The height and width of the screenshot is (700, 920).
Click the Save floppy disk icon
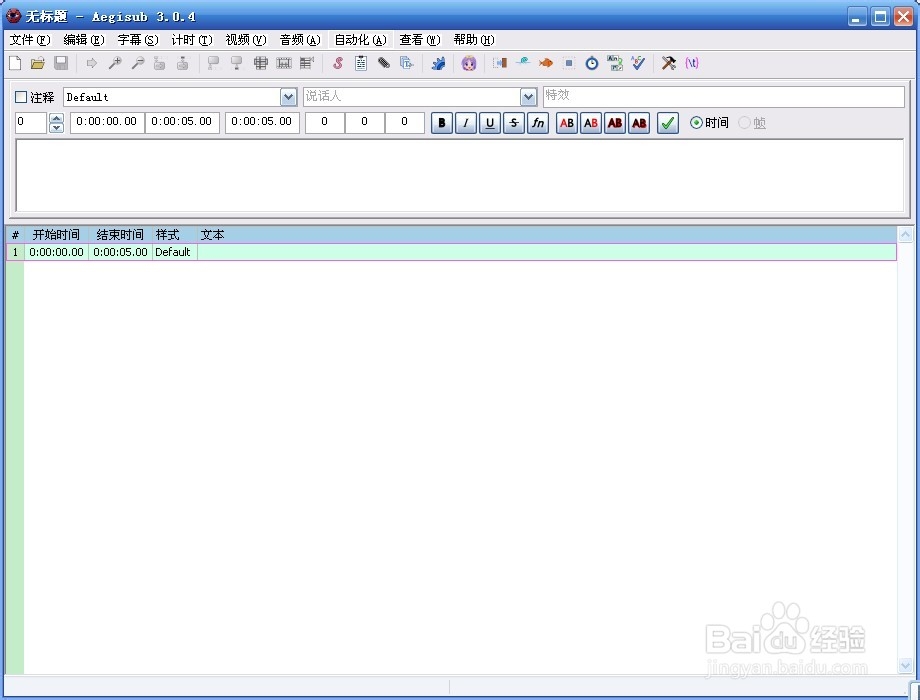[61, 63]
